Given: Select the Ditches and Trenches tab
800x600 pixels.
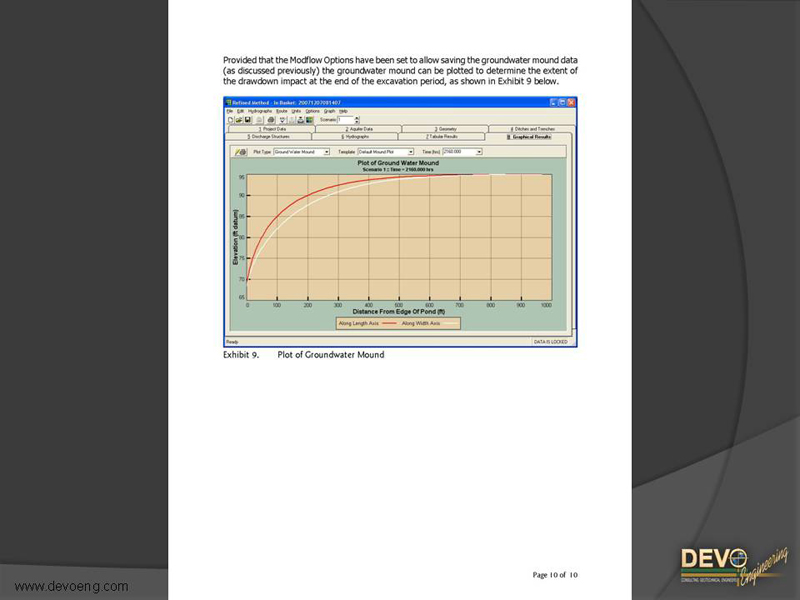Looking at the screenshot, I should tap(531, 129).
